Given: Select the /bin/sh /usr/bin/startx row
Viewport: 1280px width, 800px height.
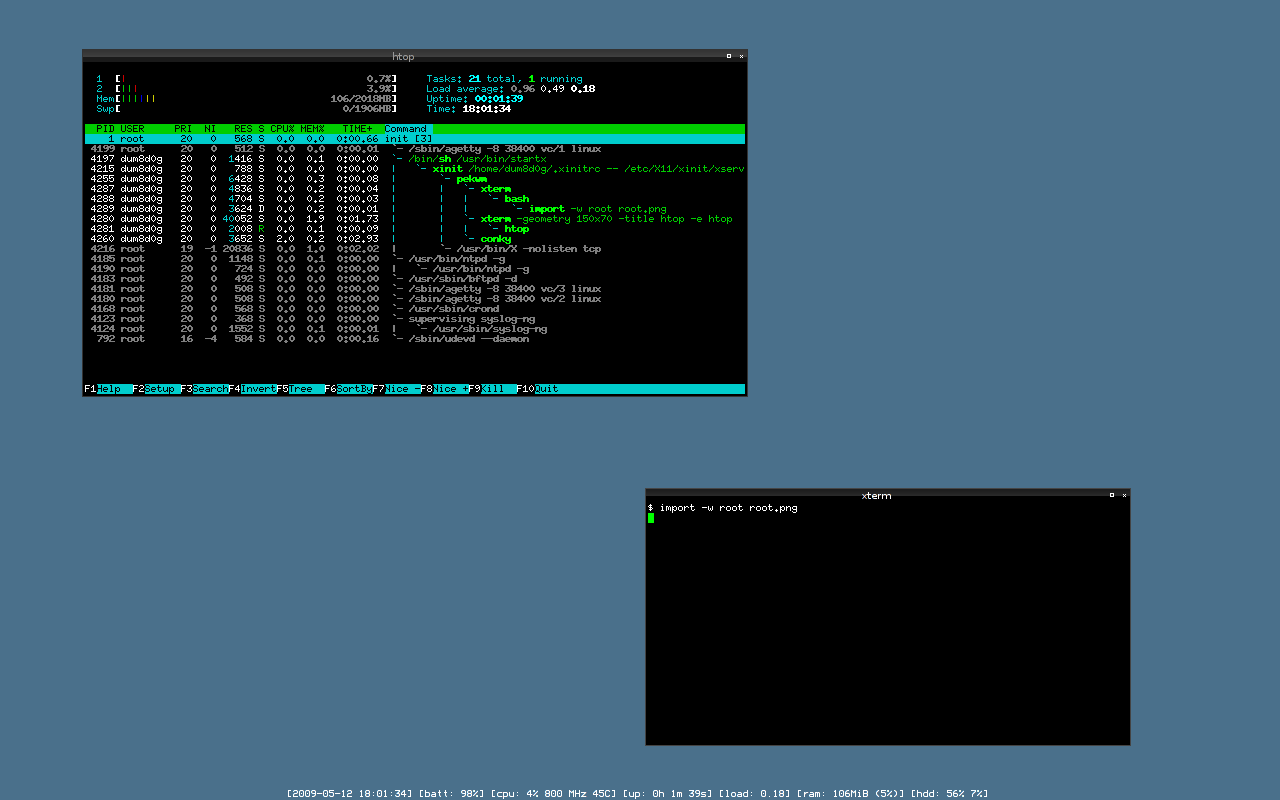Looking at the screenshot, I should [x=415, y=159].
